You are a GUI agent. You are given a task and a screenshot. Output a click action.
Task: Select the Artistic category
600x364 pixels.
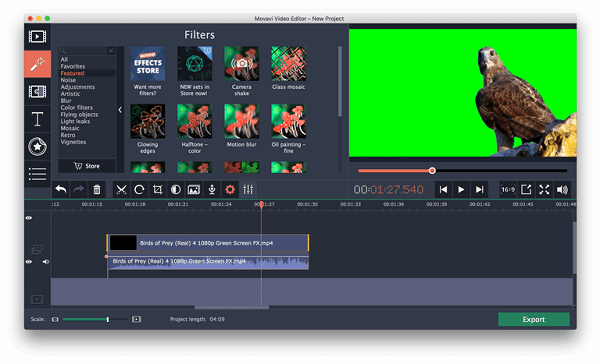click(x=70, y=94)
